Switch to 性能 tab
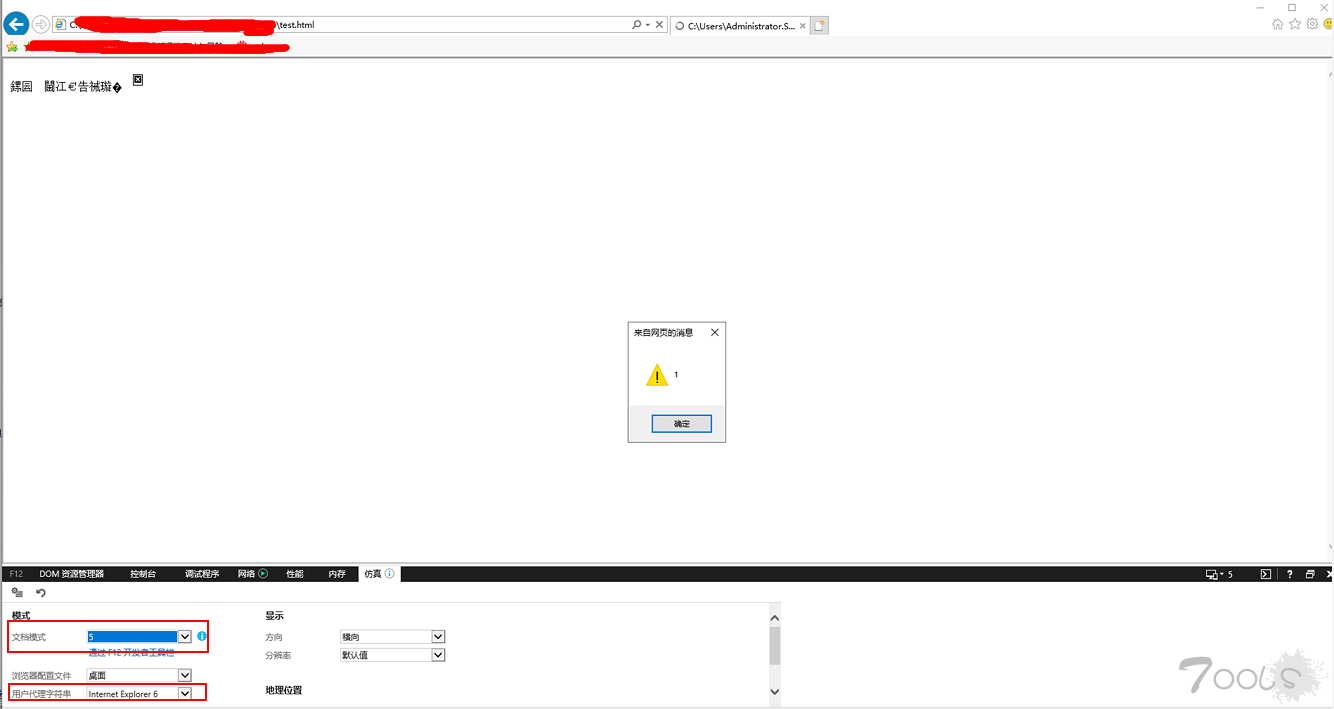This screenshot has height=709, width=1334. point(295,574)
